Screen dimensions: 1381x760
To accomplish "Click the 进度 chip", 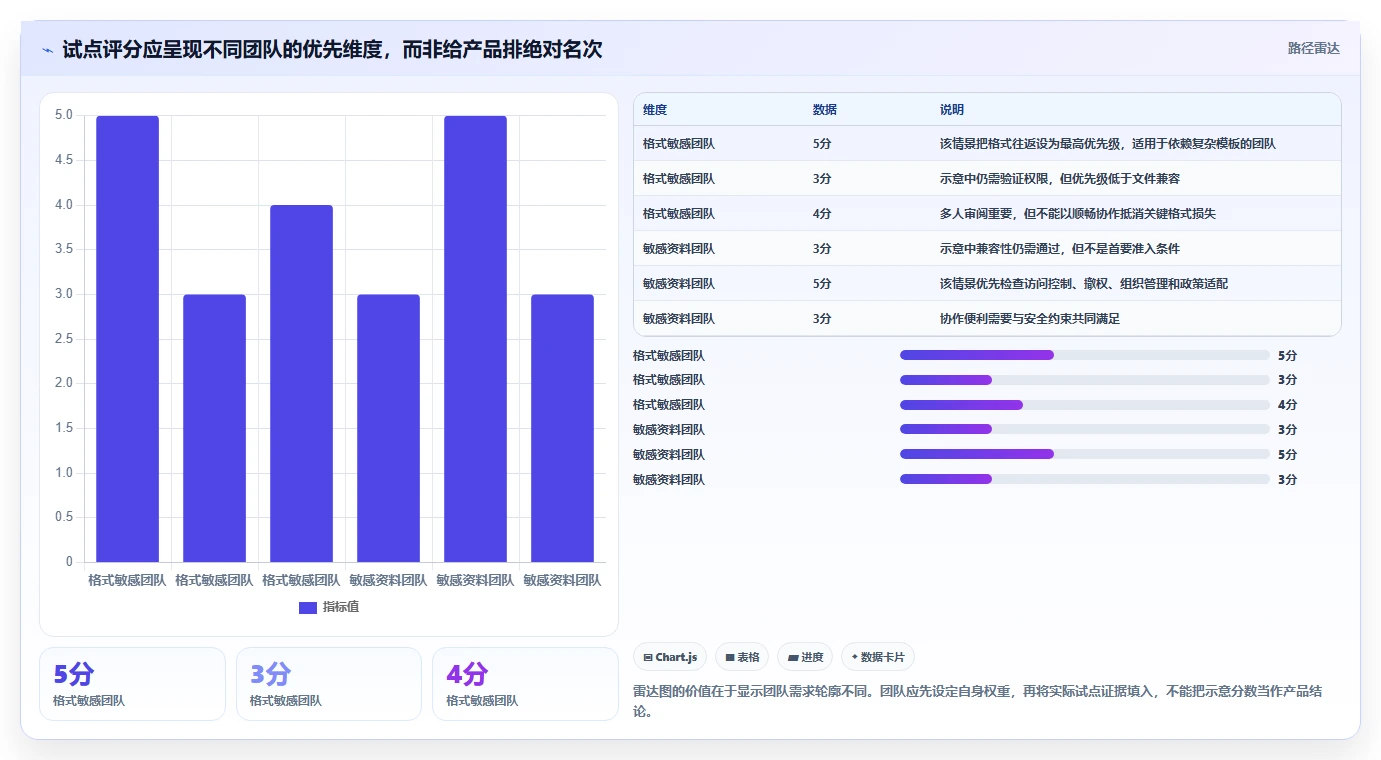I will click(805, 657).
